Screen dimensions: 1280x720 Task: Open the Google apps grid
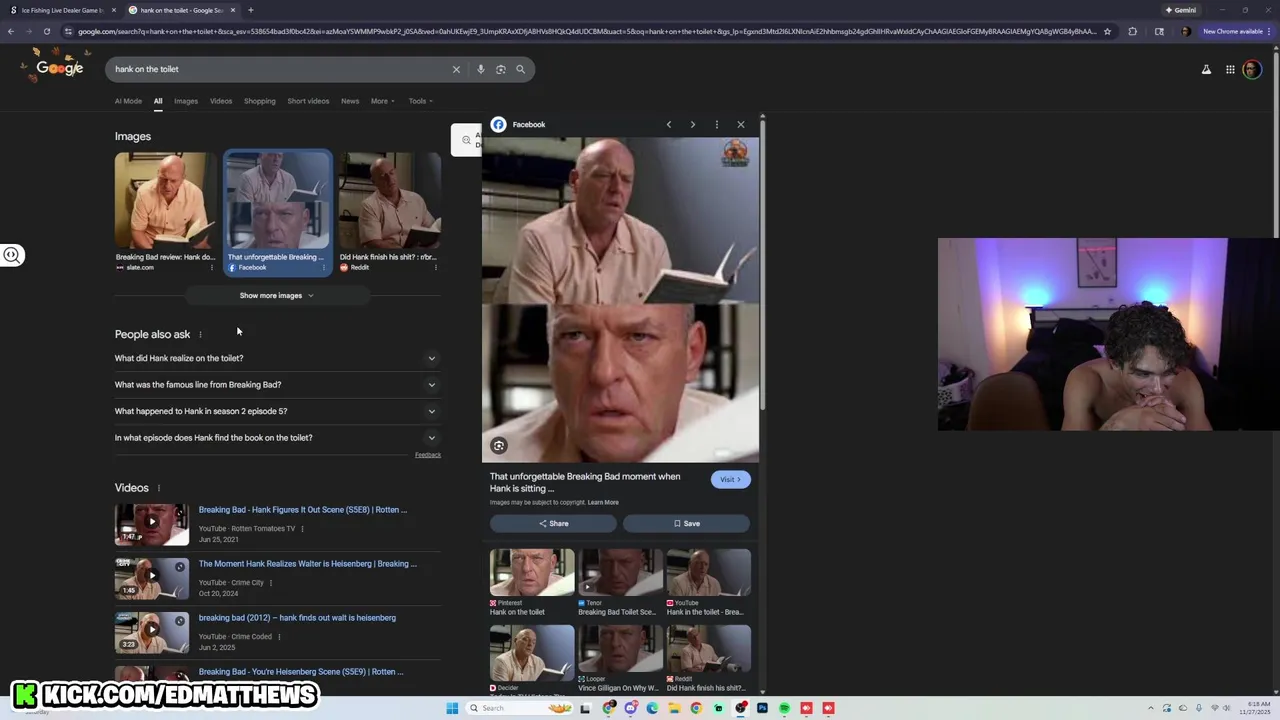tap(1230, 69)
